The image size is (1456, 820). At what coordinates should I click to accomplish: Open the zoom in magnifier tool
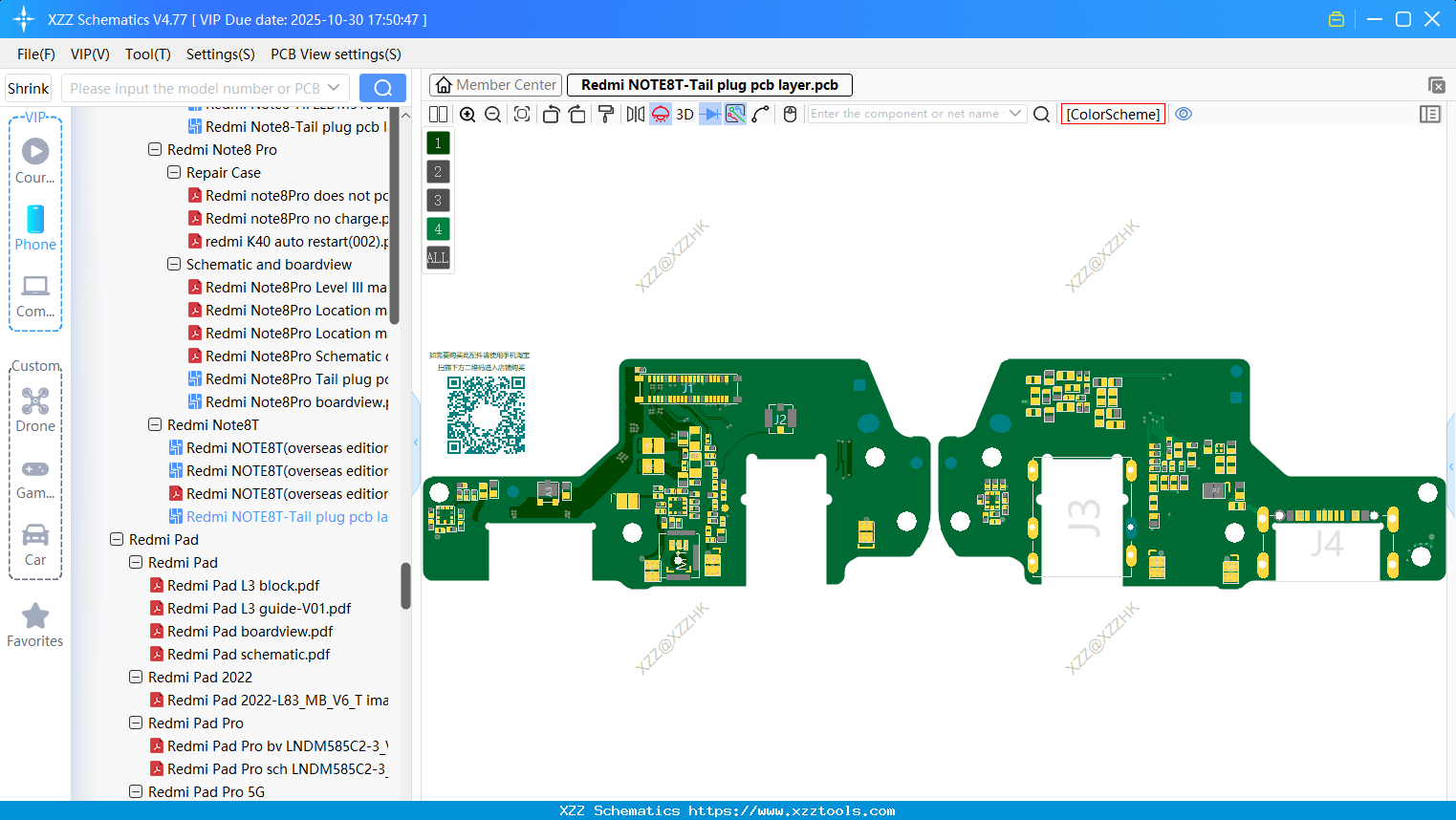(x=468, y=114)
